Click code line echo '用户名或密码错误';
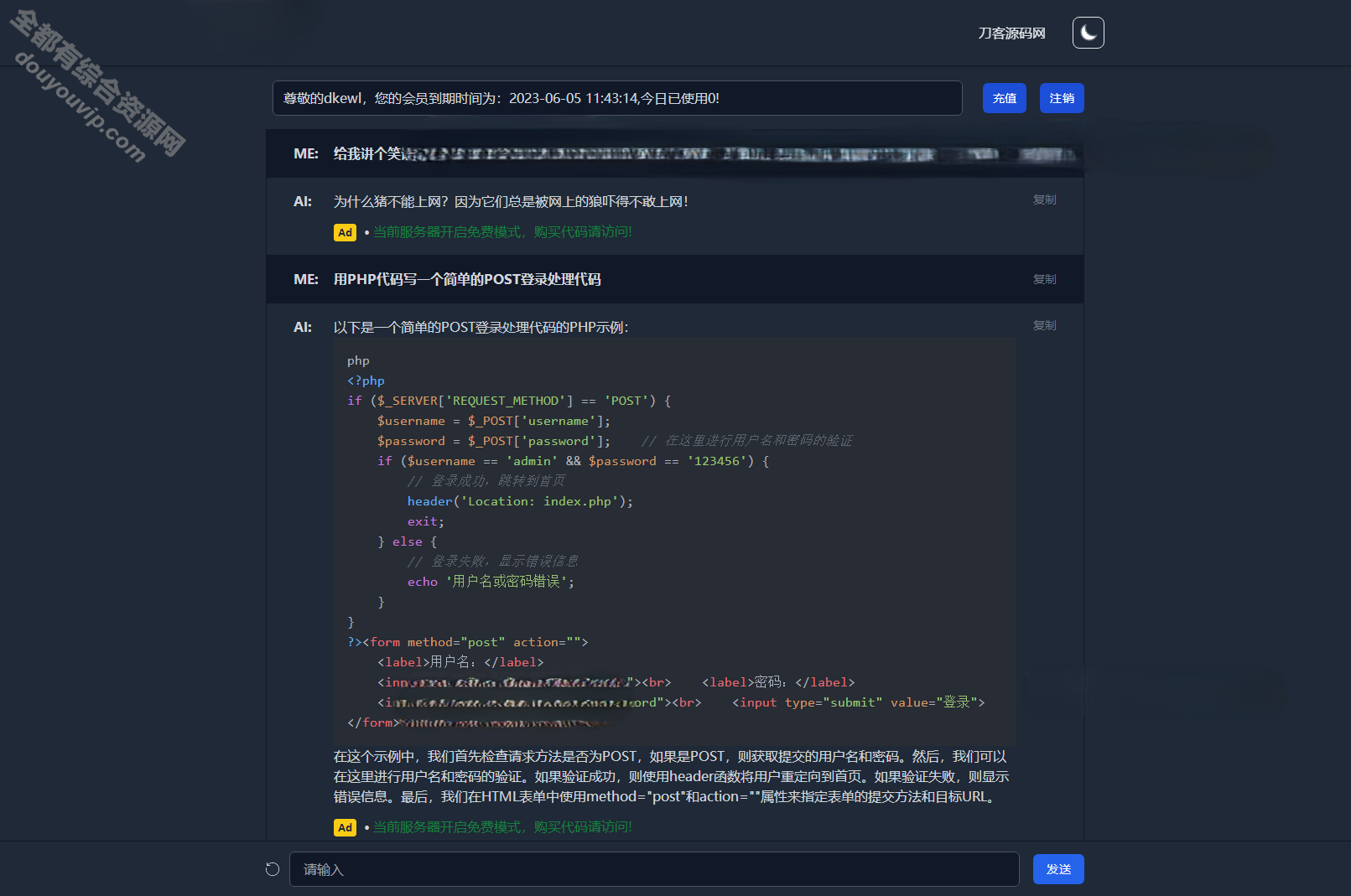1351x896 pixels. [x=491, y=582]
